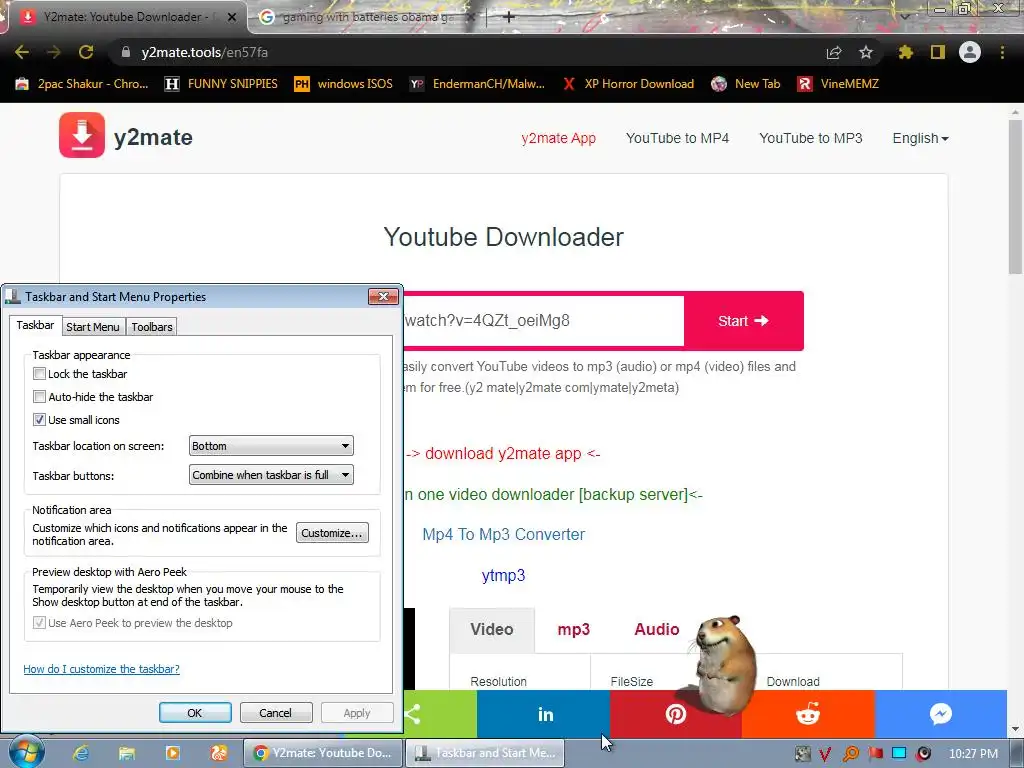
Task: Open the Windows Start orb
Action: (x=26, y=753)
